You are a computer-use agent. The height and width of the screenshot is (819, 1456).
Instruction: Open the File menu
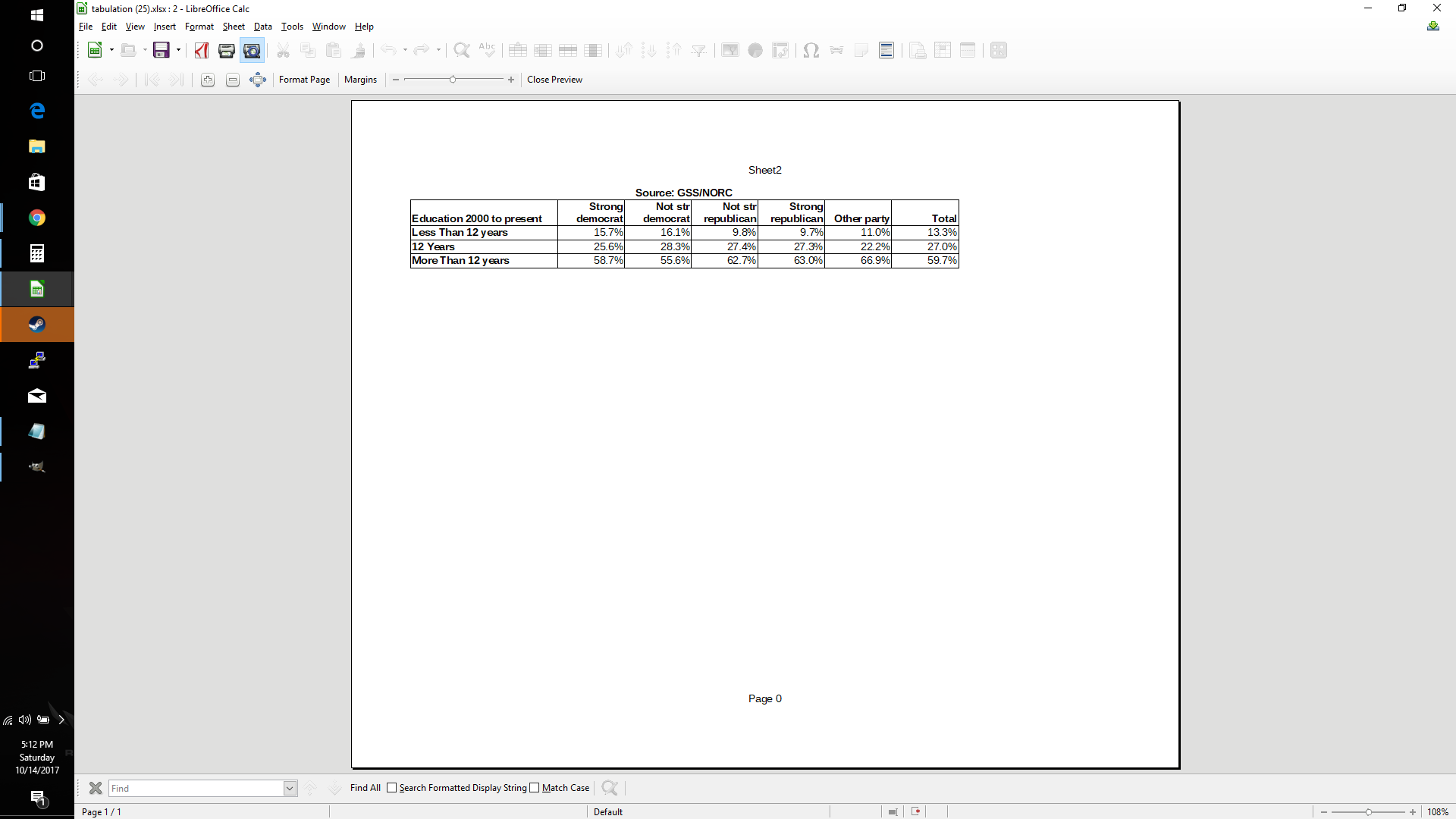86,27
